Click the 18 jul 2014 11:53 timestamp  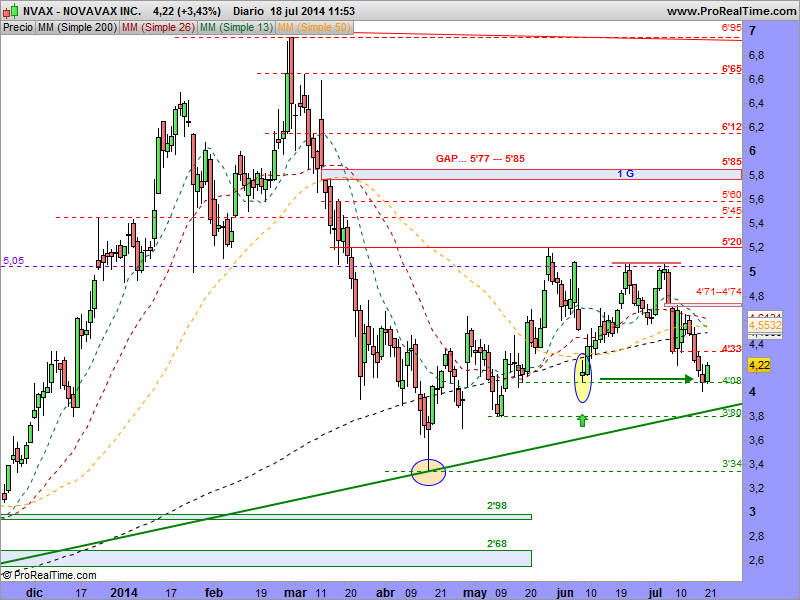tap(312, 11)
